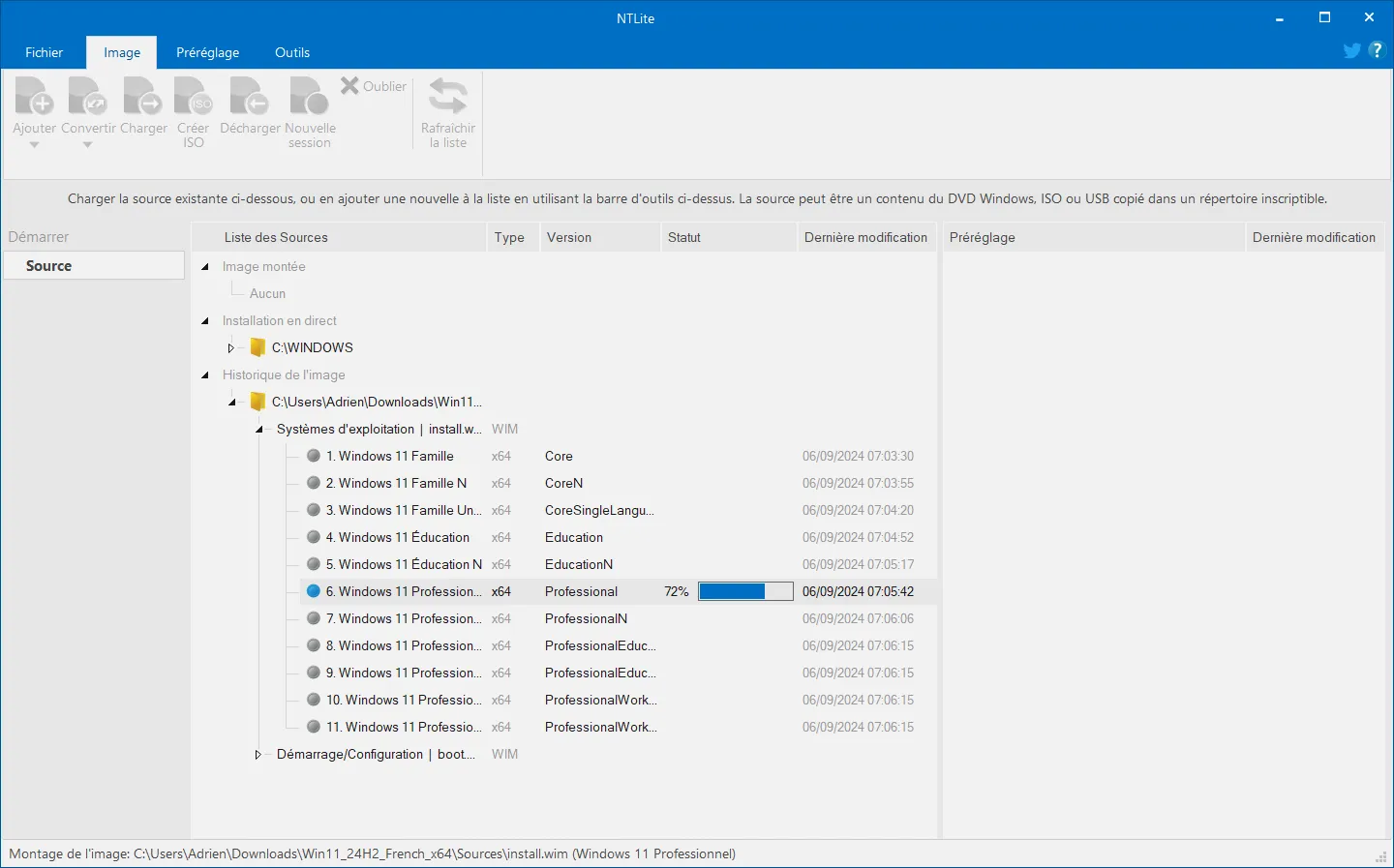Click the Charger toolbar icon
The height and width of the screenshot is (868, 1394).
pyautogui.click(x=143, y=97)
